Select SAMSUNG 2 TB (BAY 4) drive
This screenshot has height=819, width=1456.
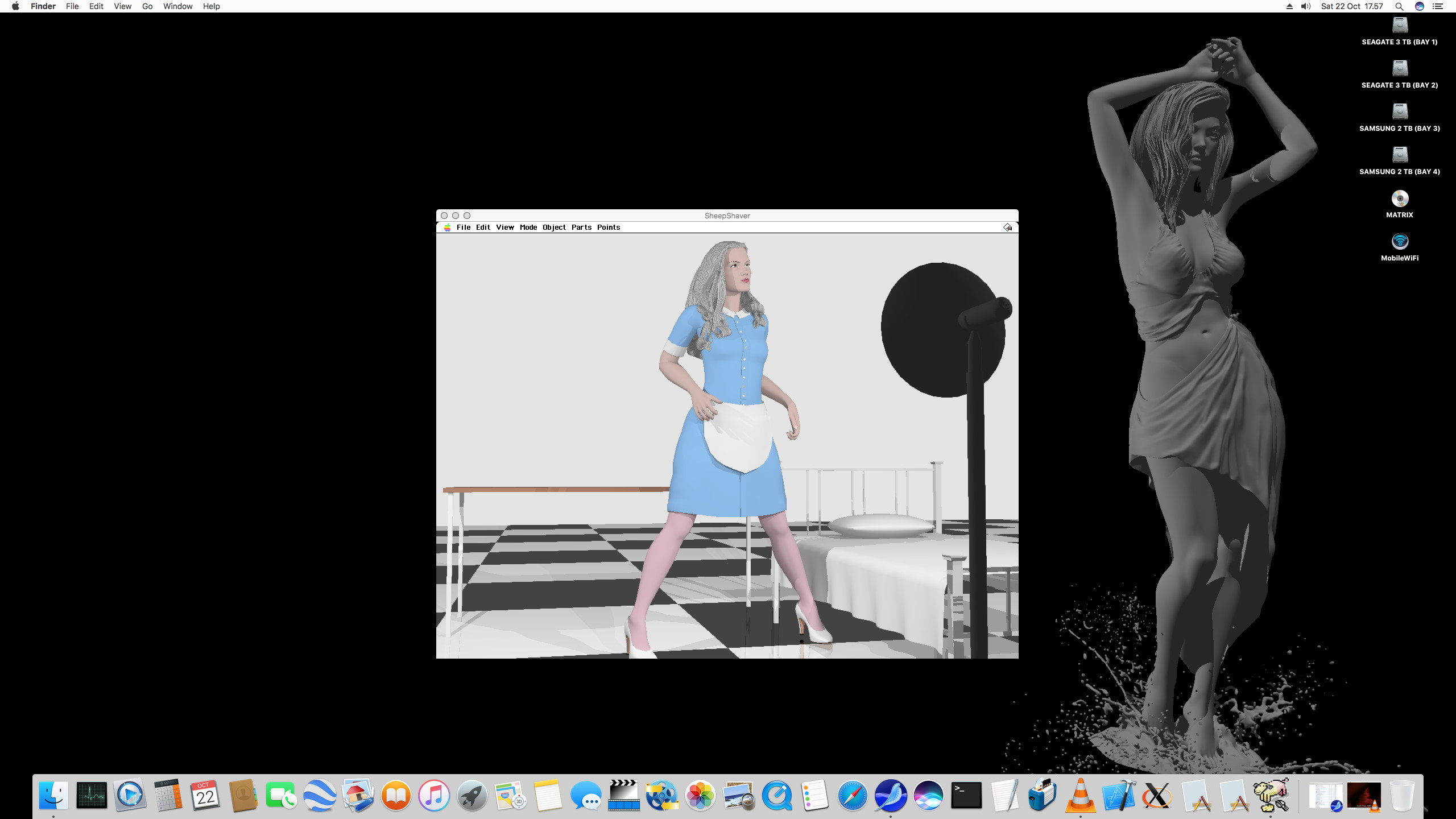[x=1400, y=160]
